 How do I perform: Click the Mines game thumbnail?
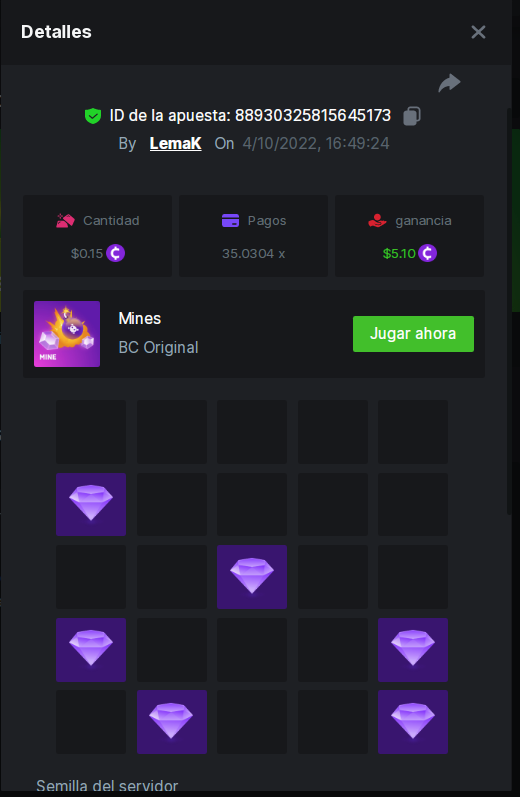tap(67, 334)
